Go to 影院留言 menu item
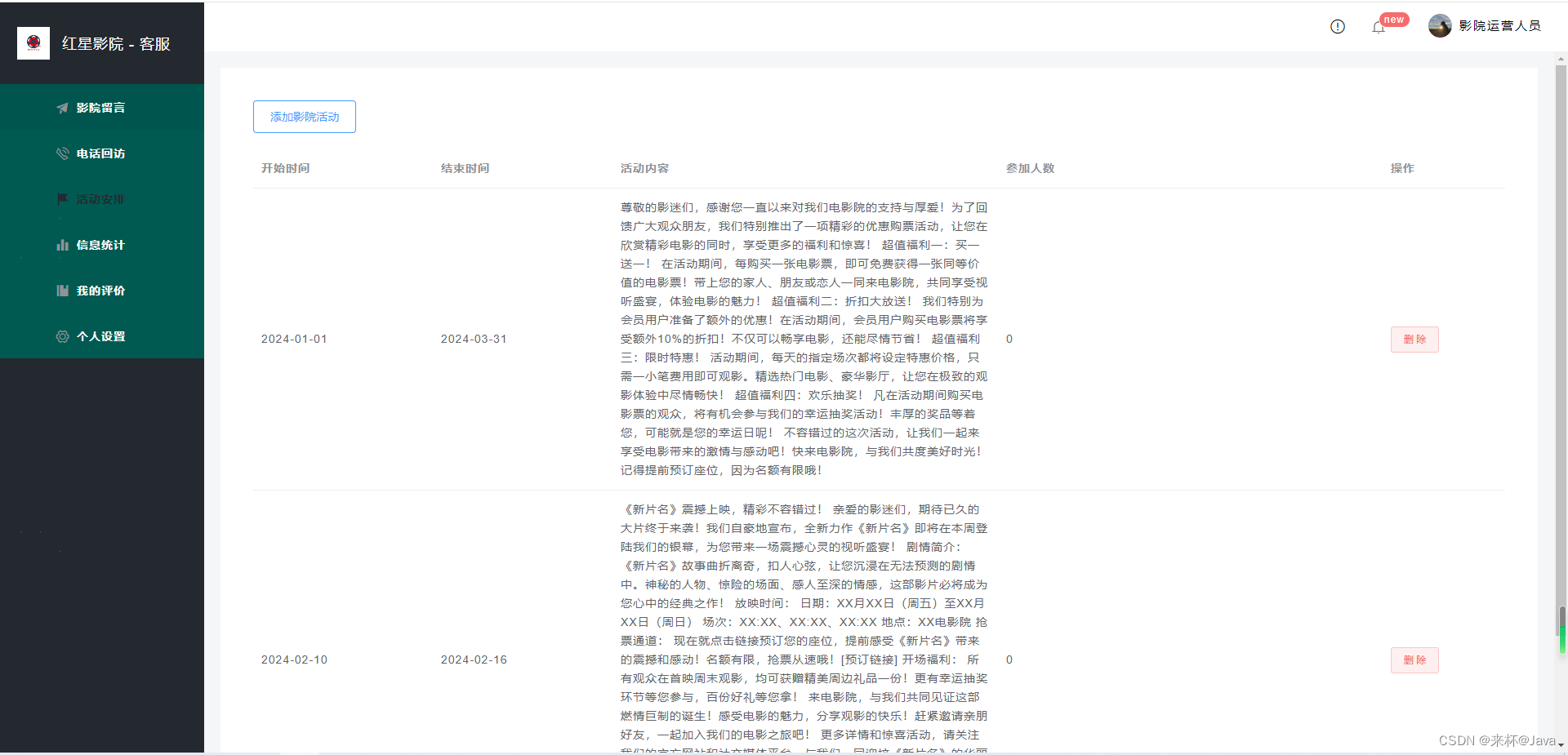 pos(102,108)
